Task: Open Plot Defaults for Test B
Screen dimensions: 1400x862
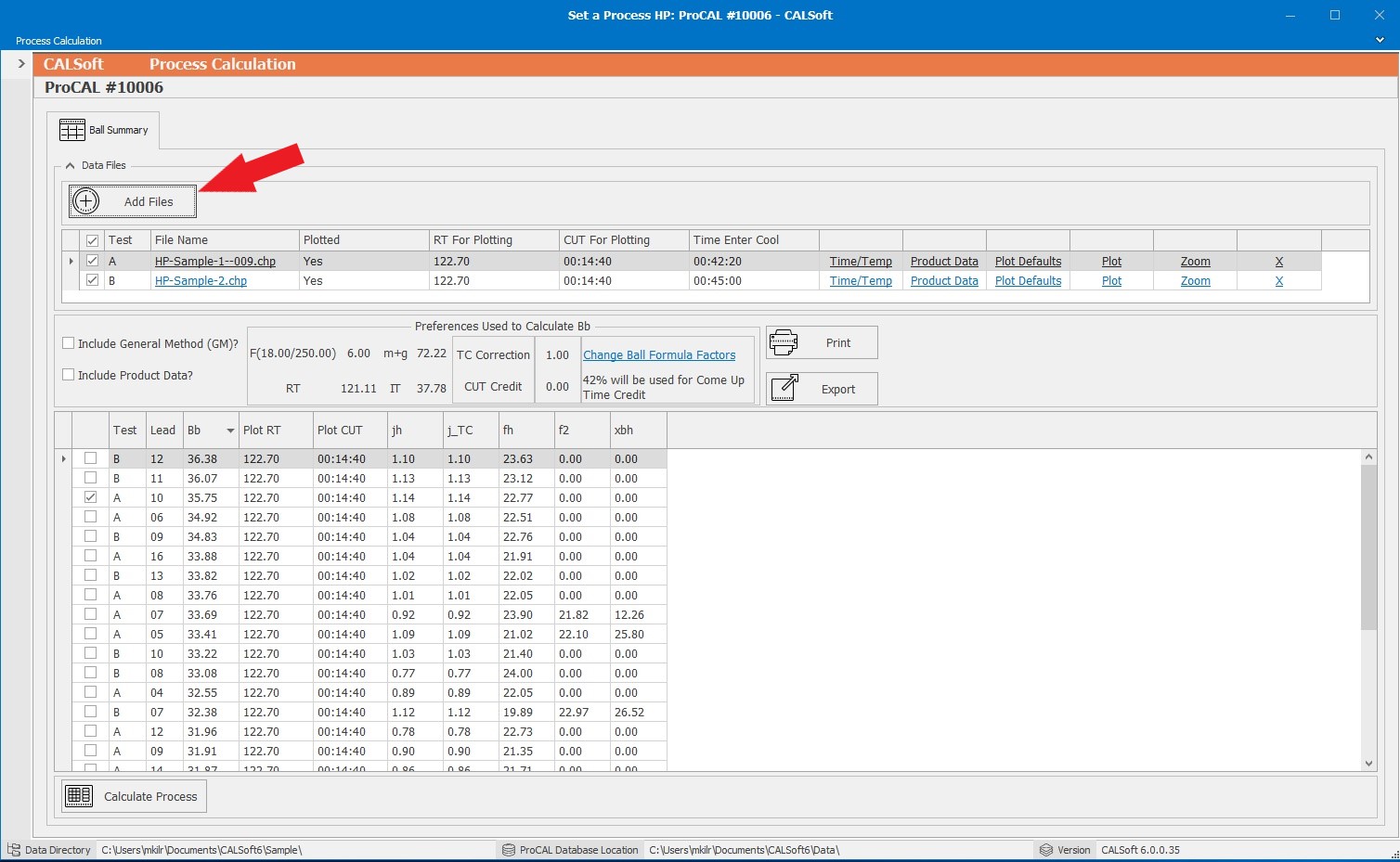Action: (x=1028, y=281)
